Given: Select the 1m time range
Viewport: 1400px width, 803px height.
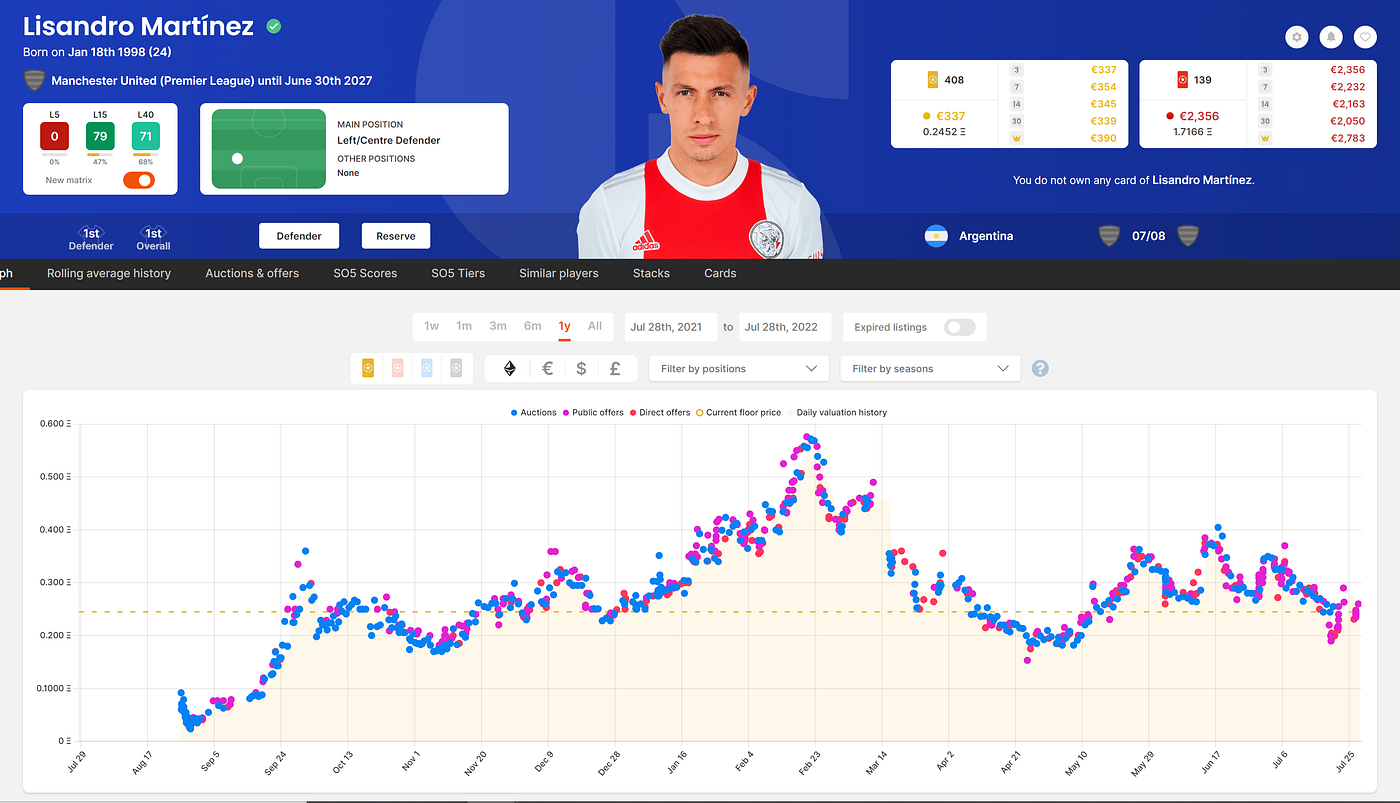Looking at the screenshot, I should 464,326.
